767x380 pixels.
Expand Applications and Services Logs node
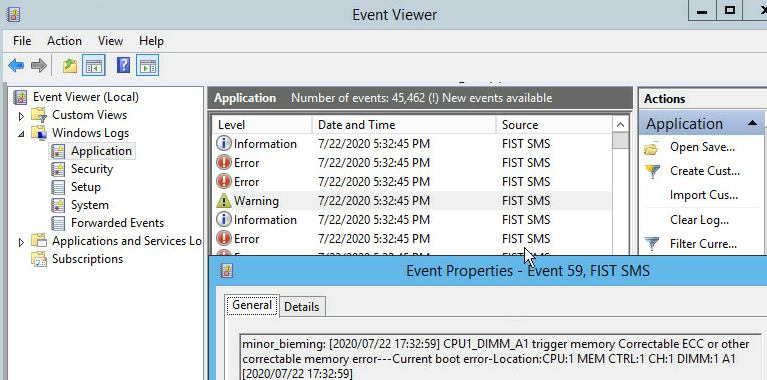click(21, 242)
